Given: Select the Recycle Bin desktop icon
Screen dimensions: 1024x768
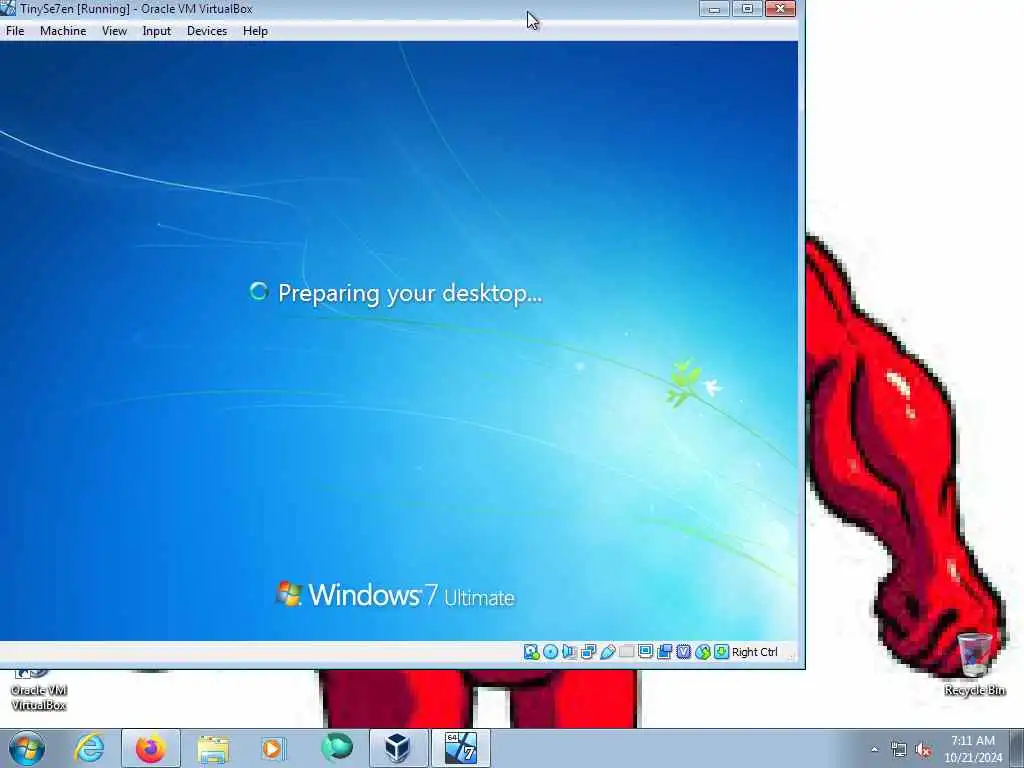Looking at the screenshot, I should [x=974, y=664].
